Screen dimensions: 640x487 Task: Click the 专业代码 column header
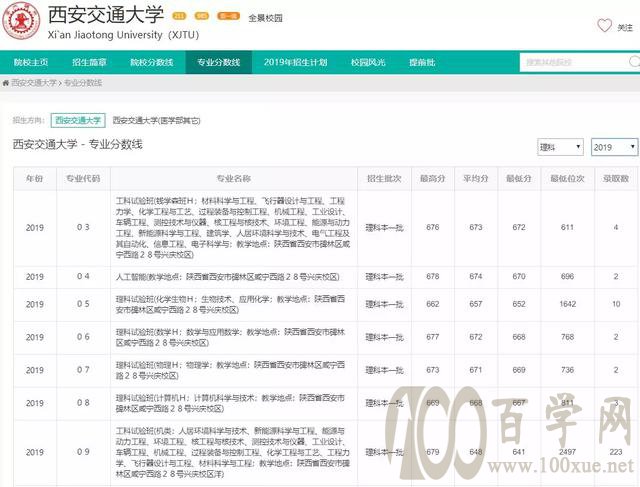click(x=83, y=178)
